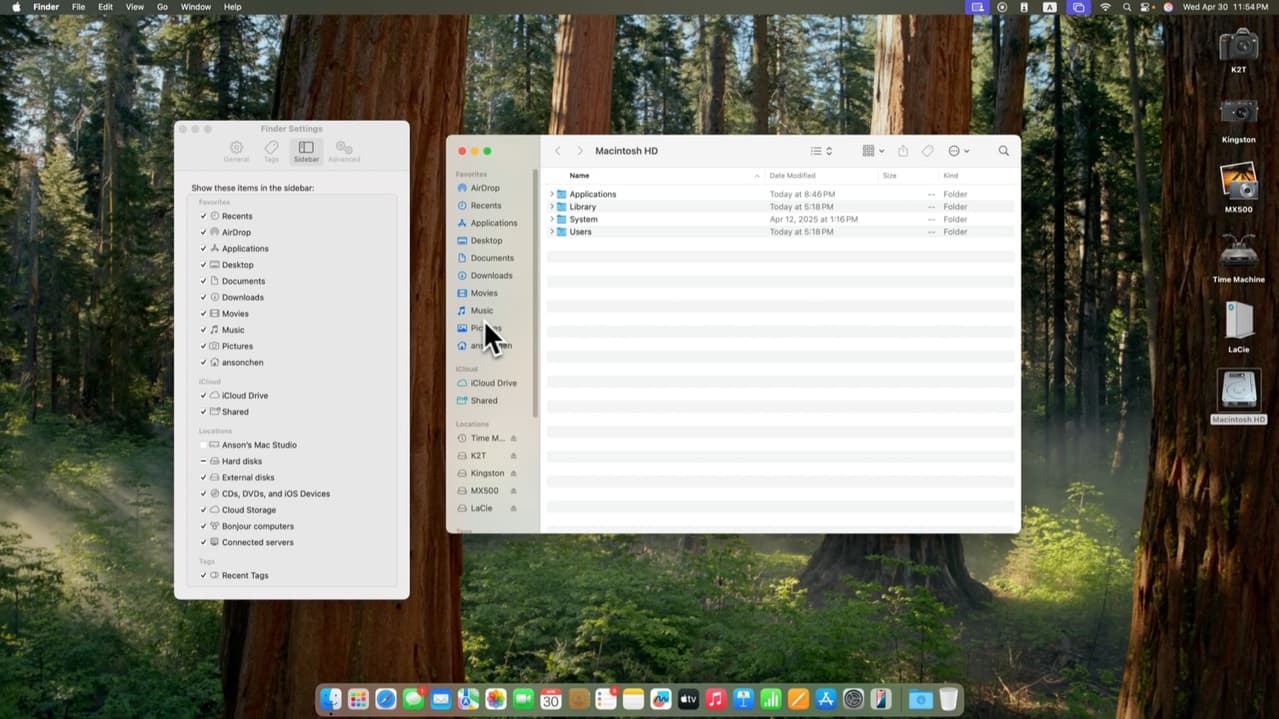
Task: Open the Window menu
Action: [x=195, y=7]
